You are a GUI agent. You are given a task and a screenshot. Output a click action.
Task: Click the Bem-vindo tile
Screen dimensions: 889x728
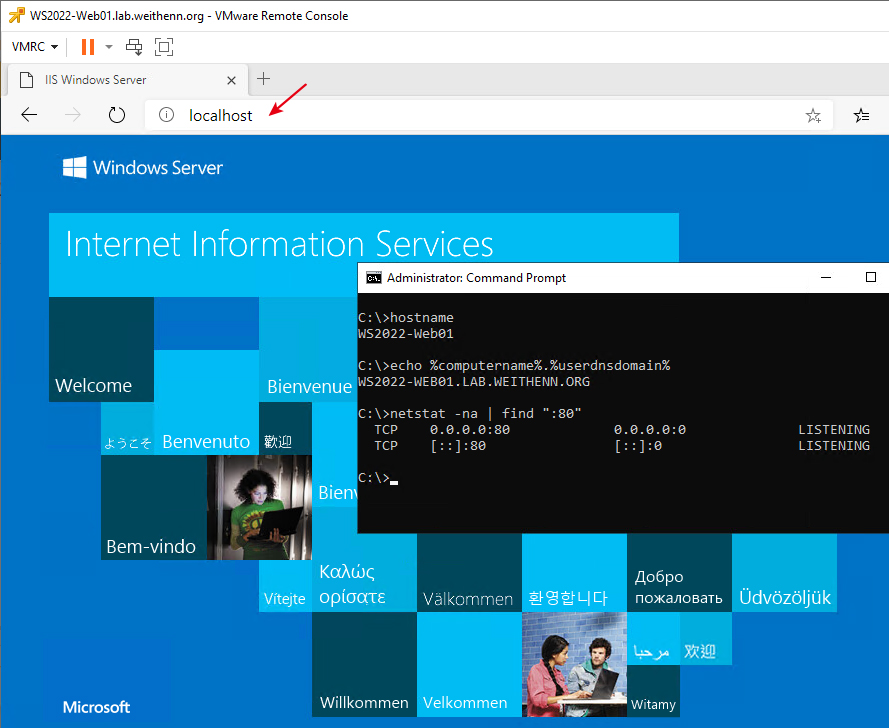point(154,507)
